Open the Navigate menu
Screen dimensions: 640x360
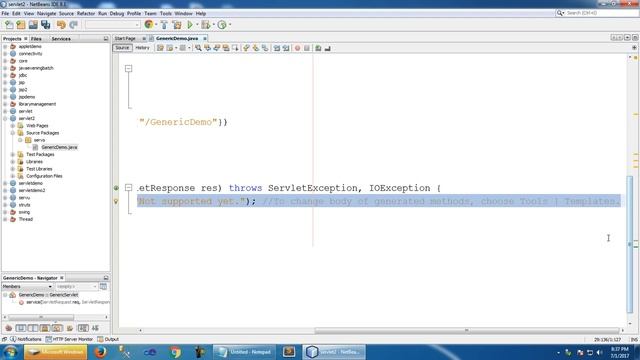[47, 13]
